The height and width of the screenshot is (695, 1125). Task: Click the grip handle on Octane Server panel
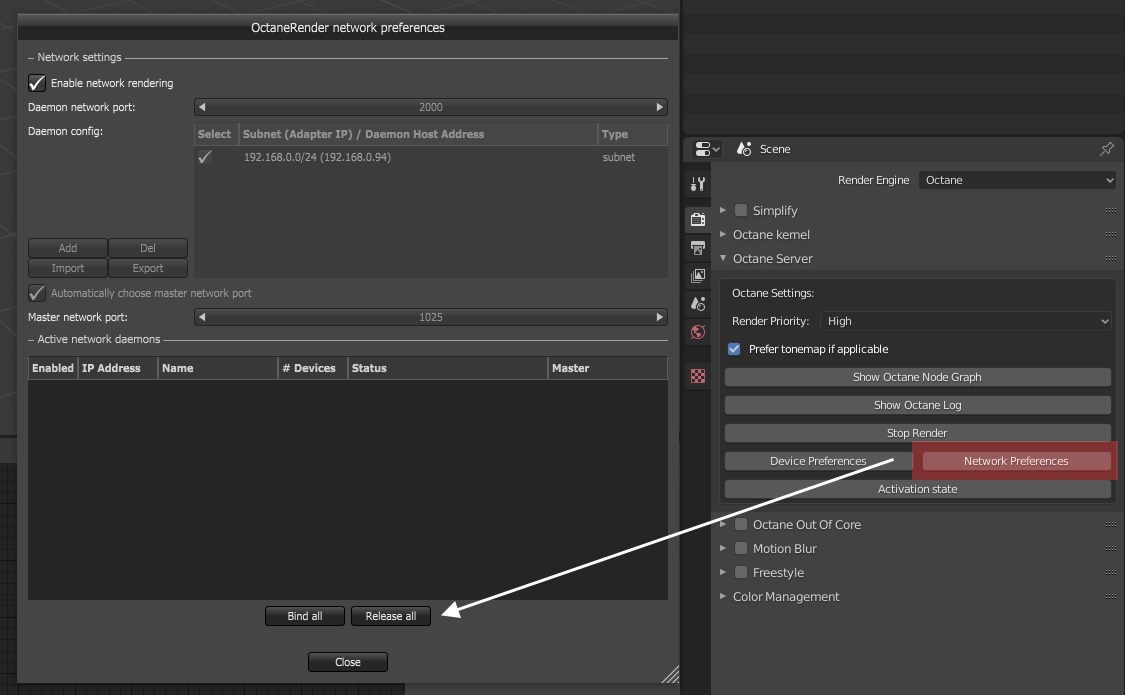[x=1111, y=258]
